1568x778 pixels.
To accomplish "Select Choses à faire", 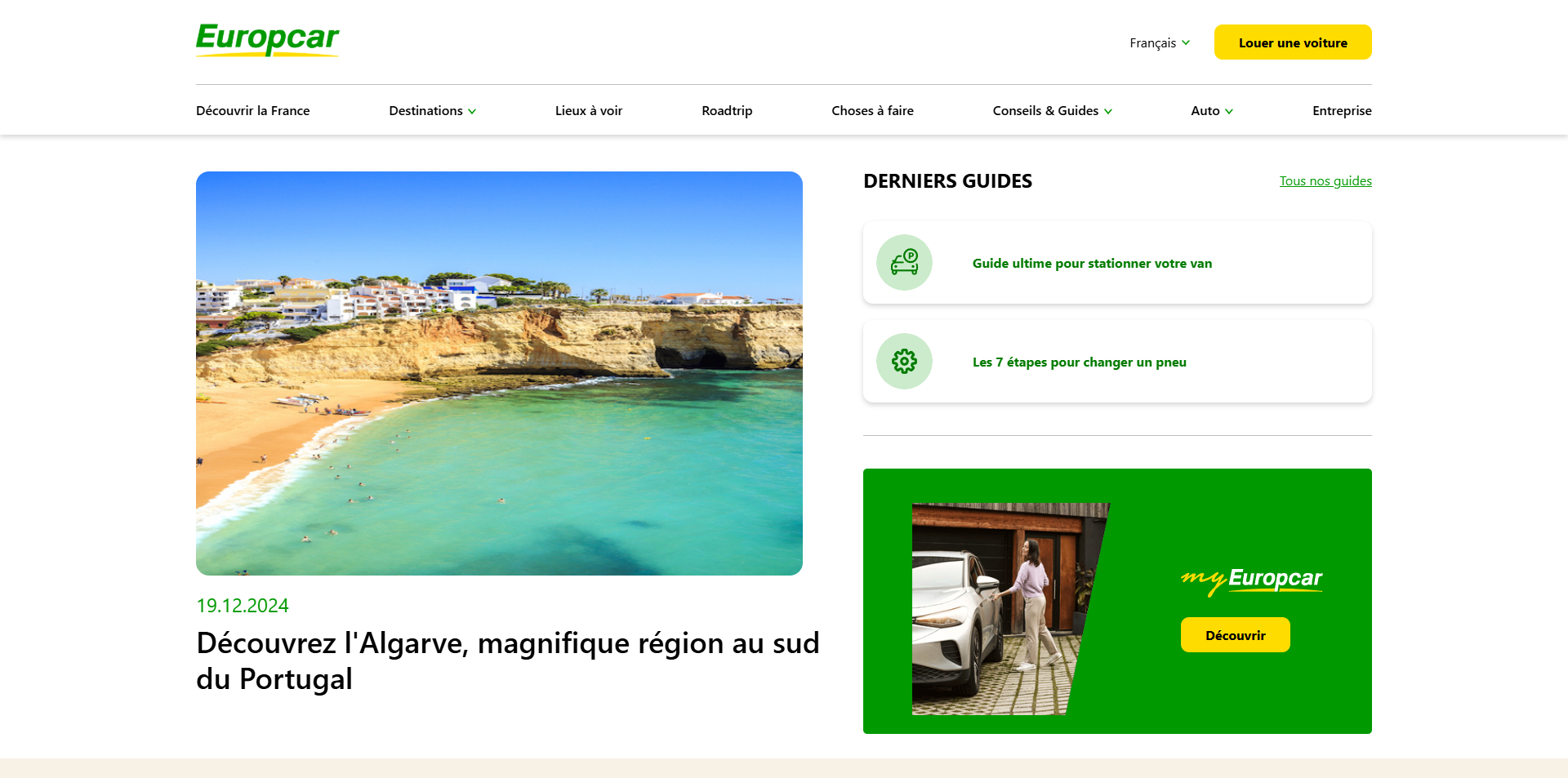I will (872, 111).
